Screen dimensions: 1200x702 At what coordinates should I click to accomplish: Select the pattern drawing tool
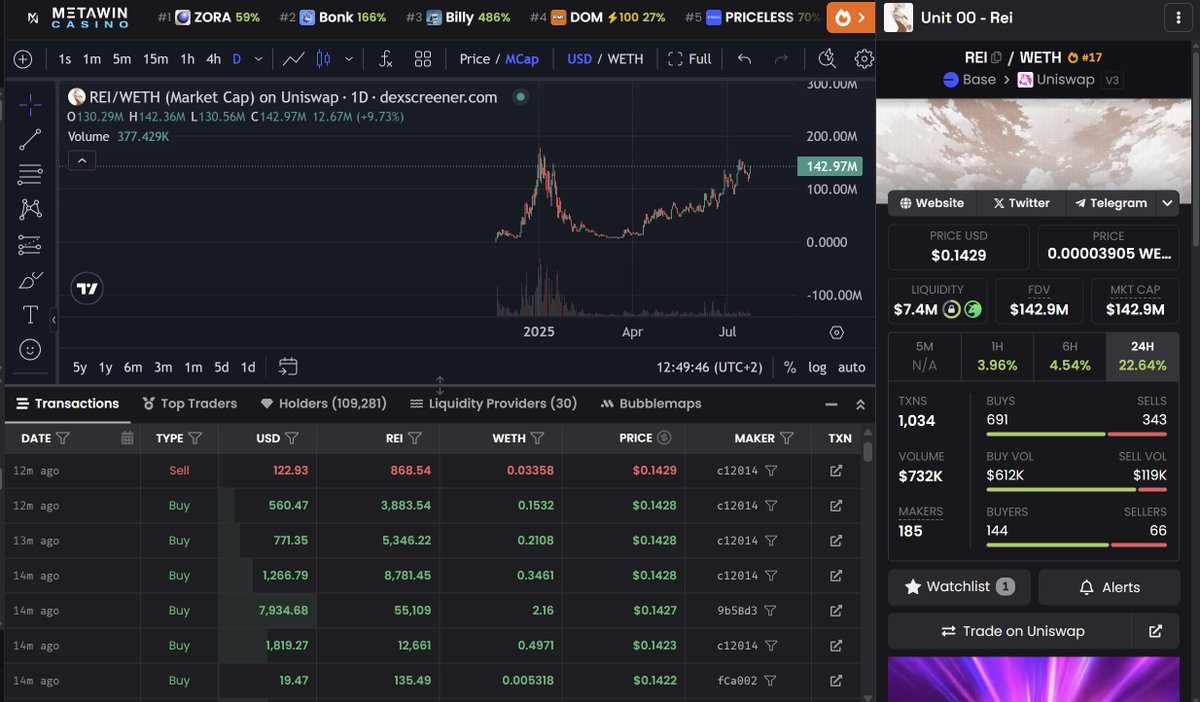[30, 209]
